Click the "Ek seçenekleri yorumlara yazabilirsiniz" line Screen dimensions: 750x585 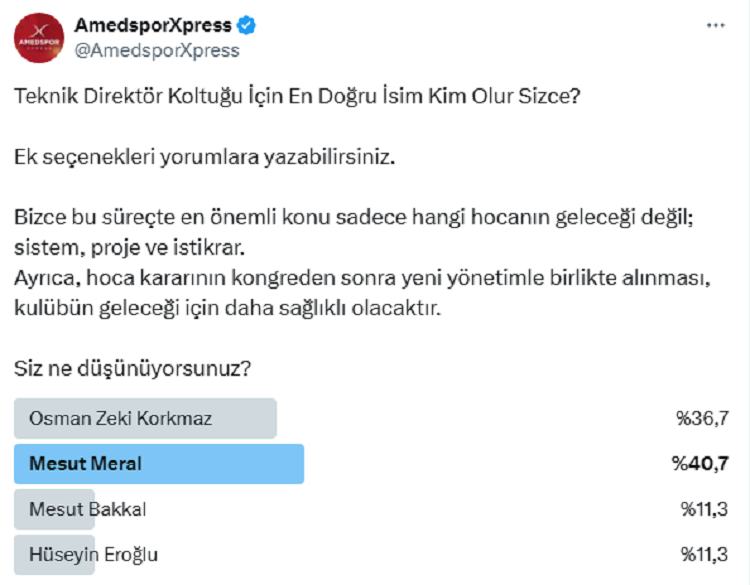click(205, 157)
